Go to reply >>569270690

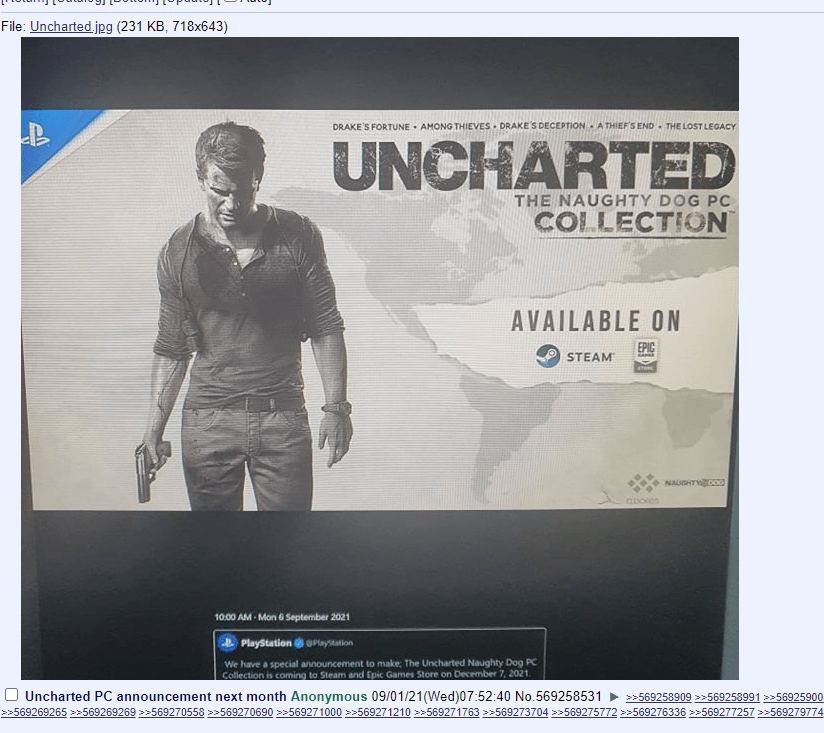(x=240, y=713)
